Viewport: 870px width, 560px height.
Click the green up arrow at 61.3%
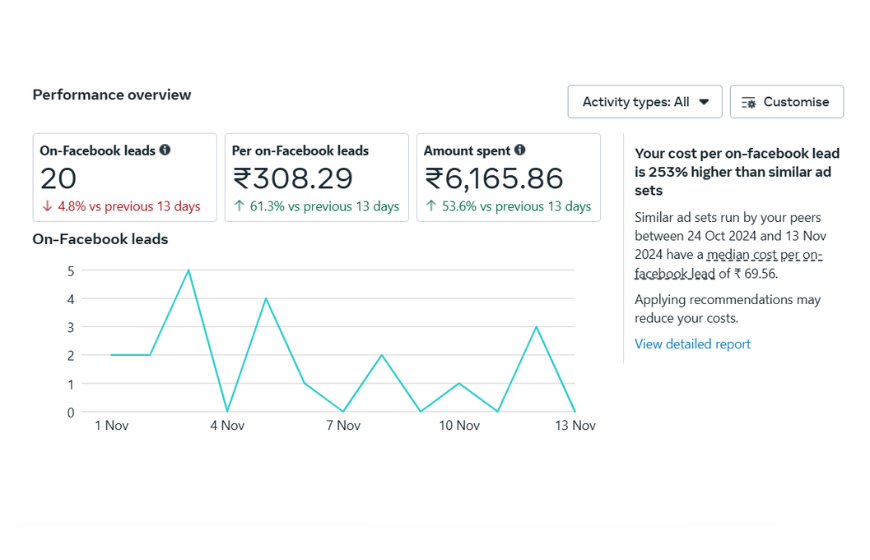tap(238, 207)
